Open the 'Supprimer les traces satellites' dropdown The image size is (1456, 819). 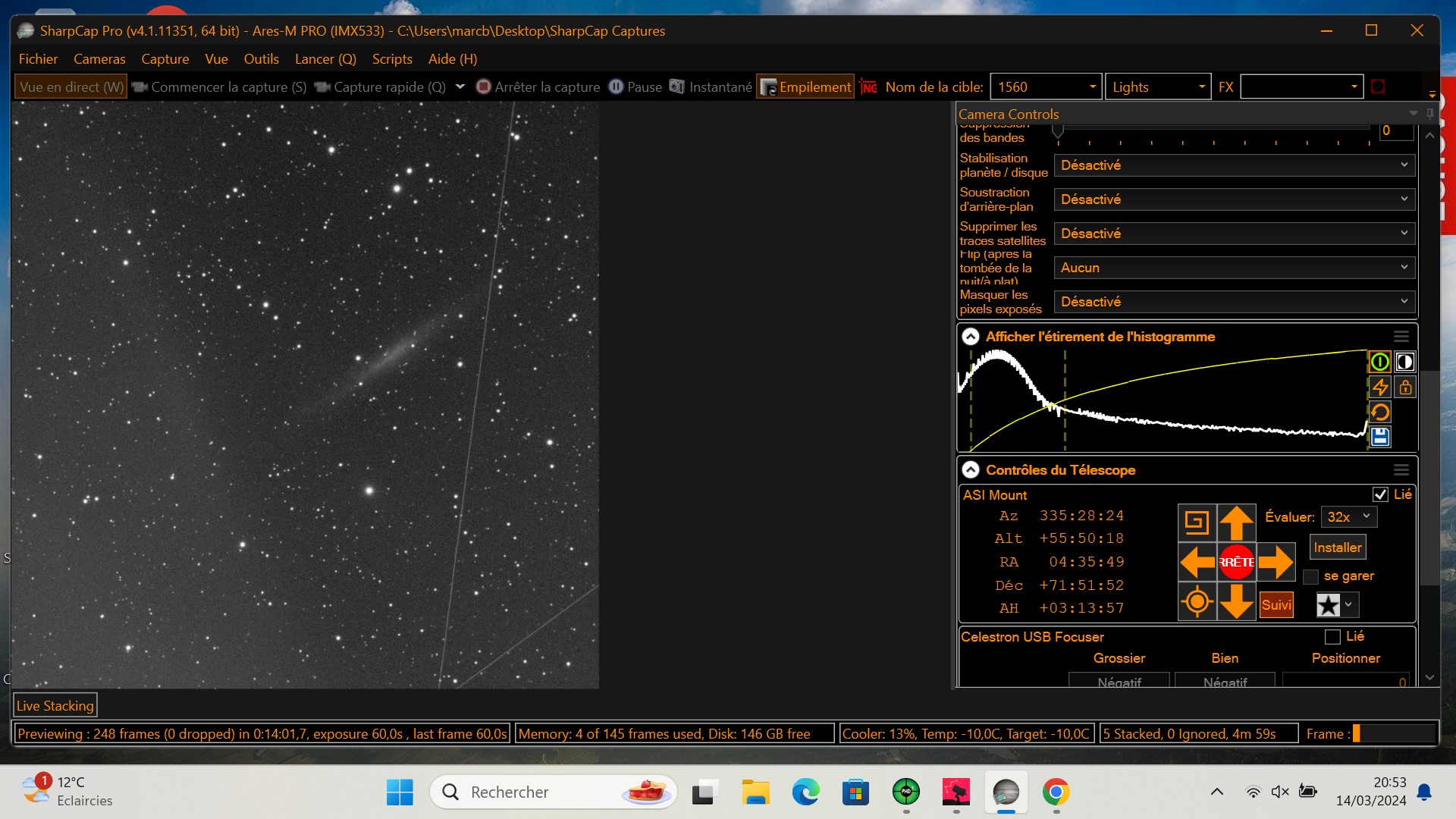click(x=1234, y=234)
